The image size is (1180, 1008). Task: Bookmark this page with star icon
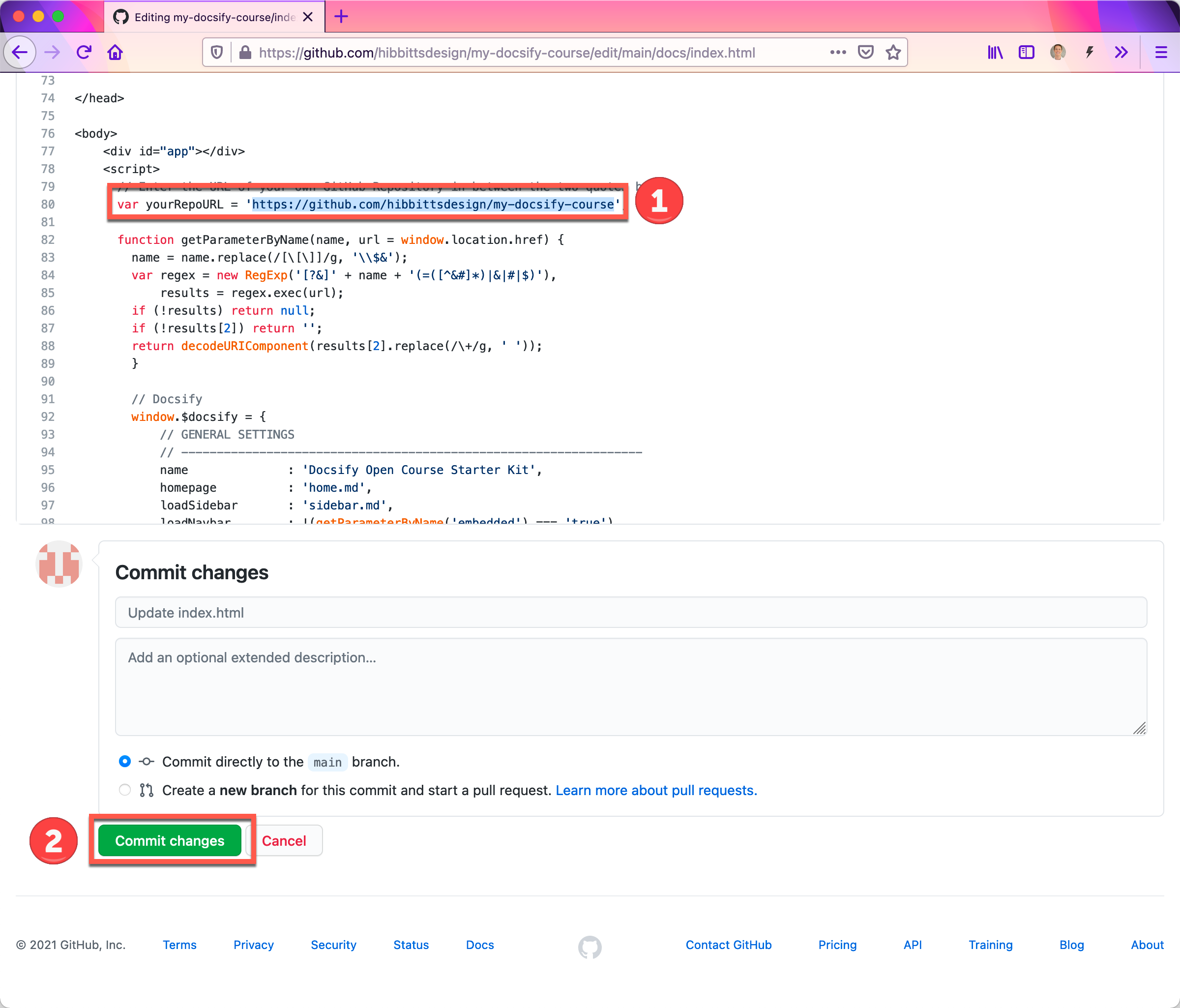[893, 53]
